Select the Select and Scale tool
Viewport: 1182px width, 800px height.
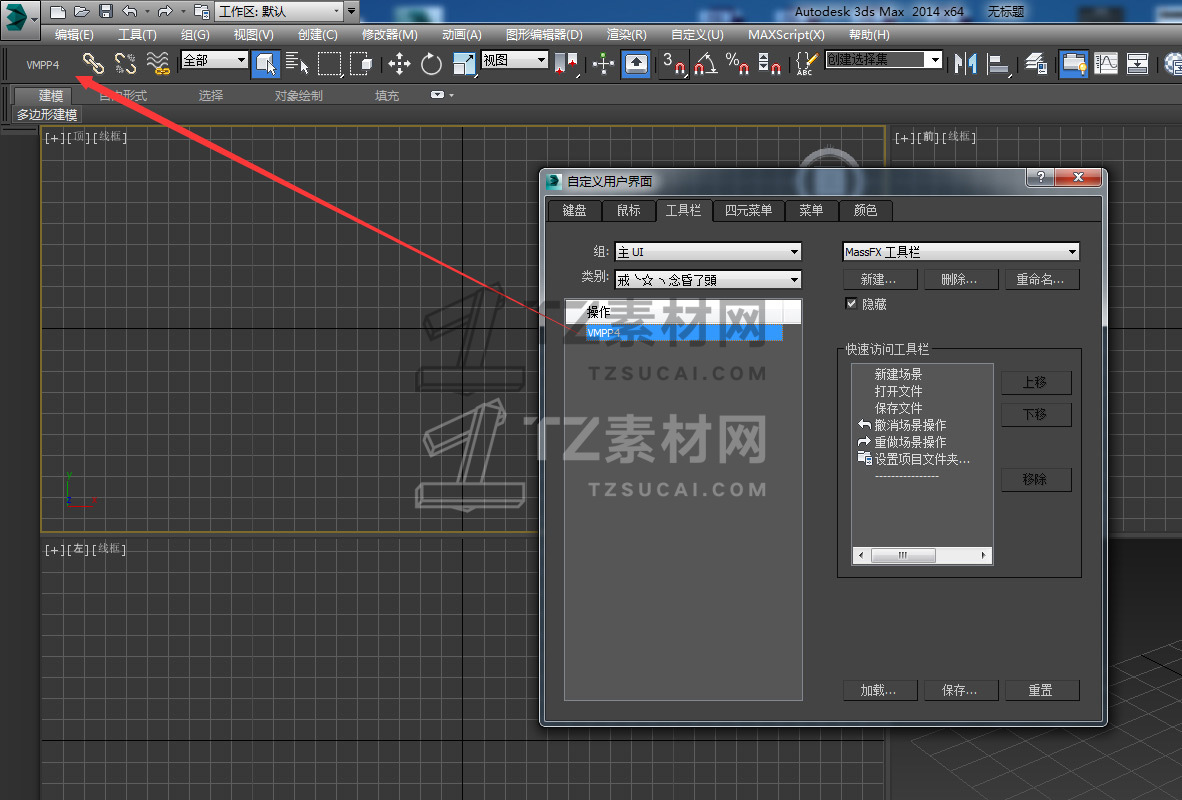[464, 64]
